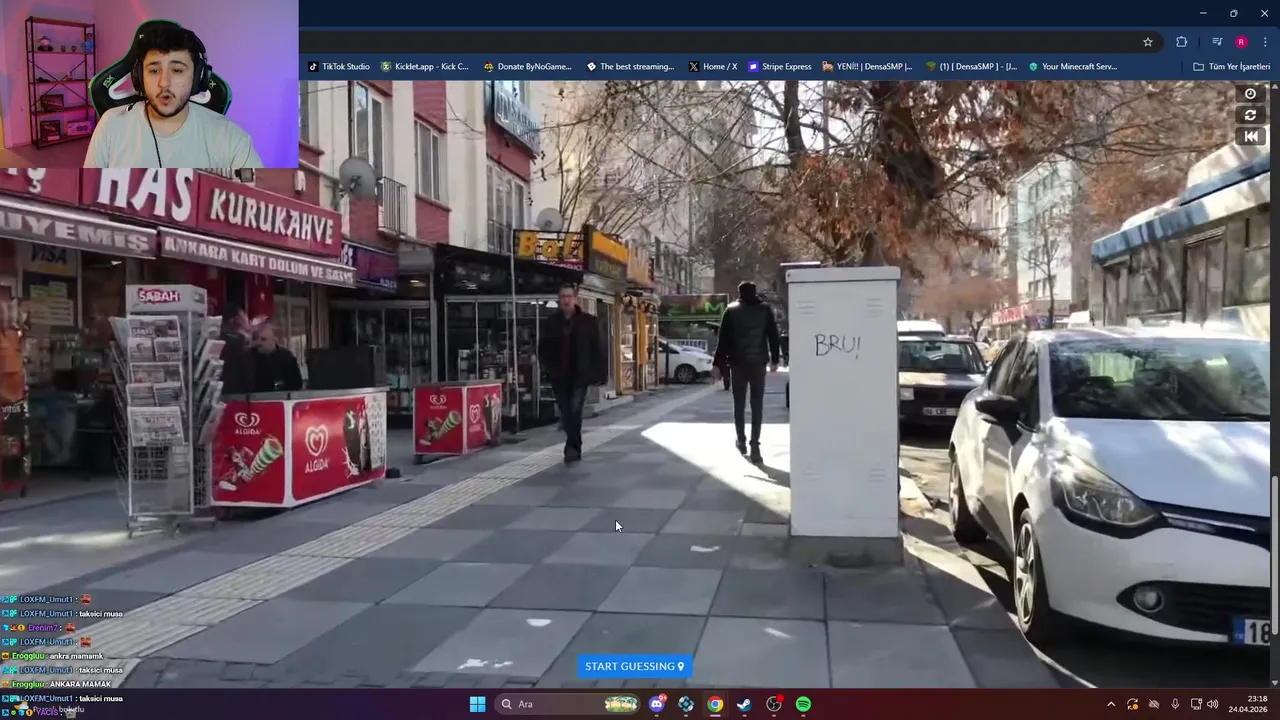Expand the Tüm Yer İşaretleri bookmarks folder
1280x720 pixels.
pyautogui.click(x=1231, y=67)
